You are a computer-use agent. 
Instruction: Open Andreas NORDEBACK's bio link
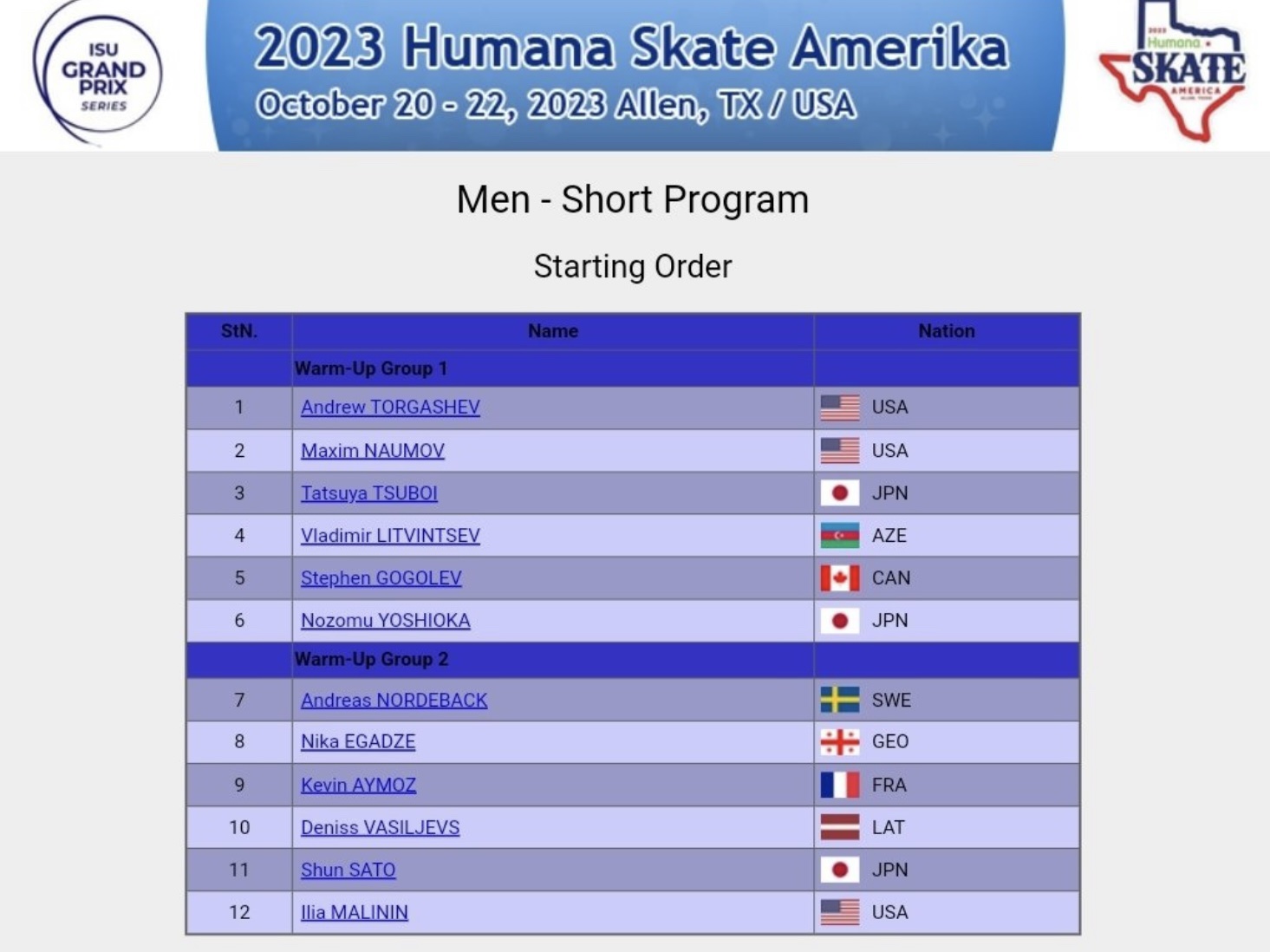pos(394,701)
